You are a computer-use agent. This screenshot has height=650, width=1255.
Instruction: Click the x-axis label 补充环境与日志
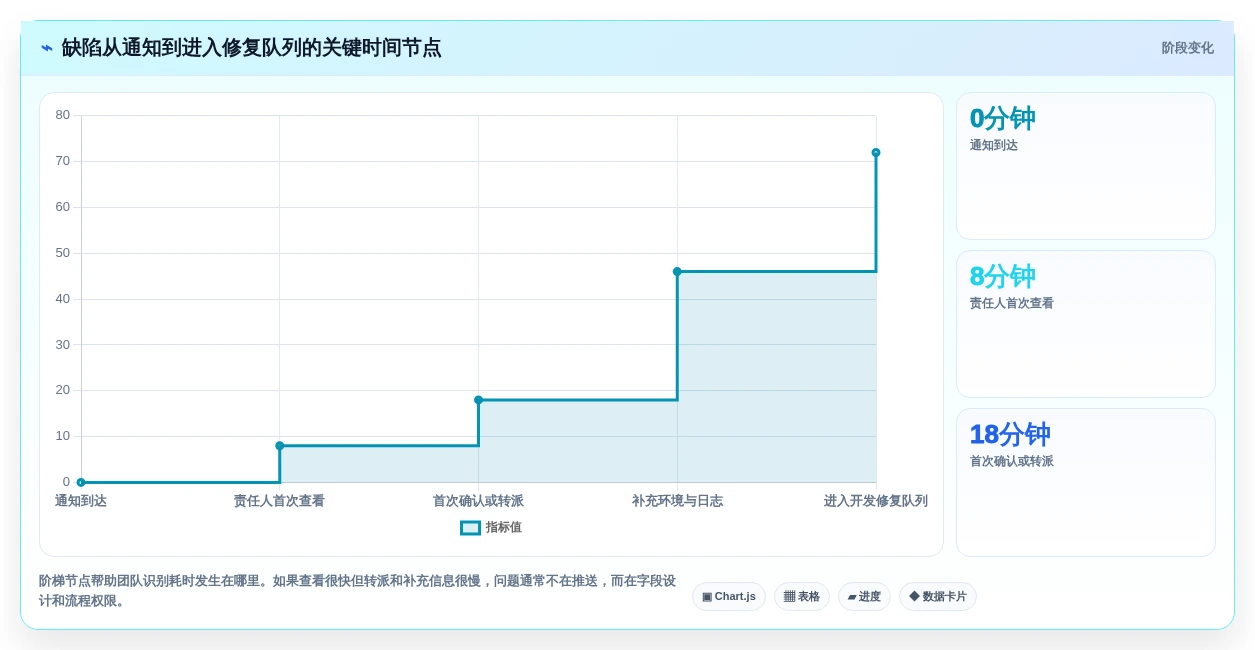pyautogui.click(x=677, y=501)
